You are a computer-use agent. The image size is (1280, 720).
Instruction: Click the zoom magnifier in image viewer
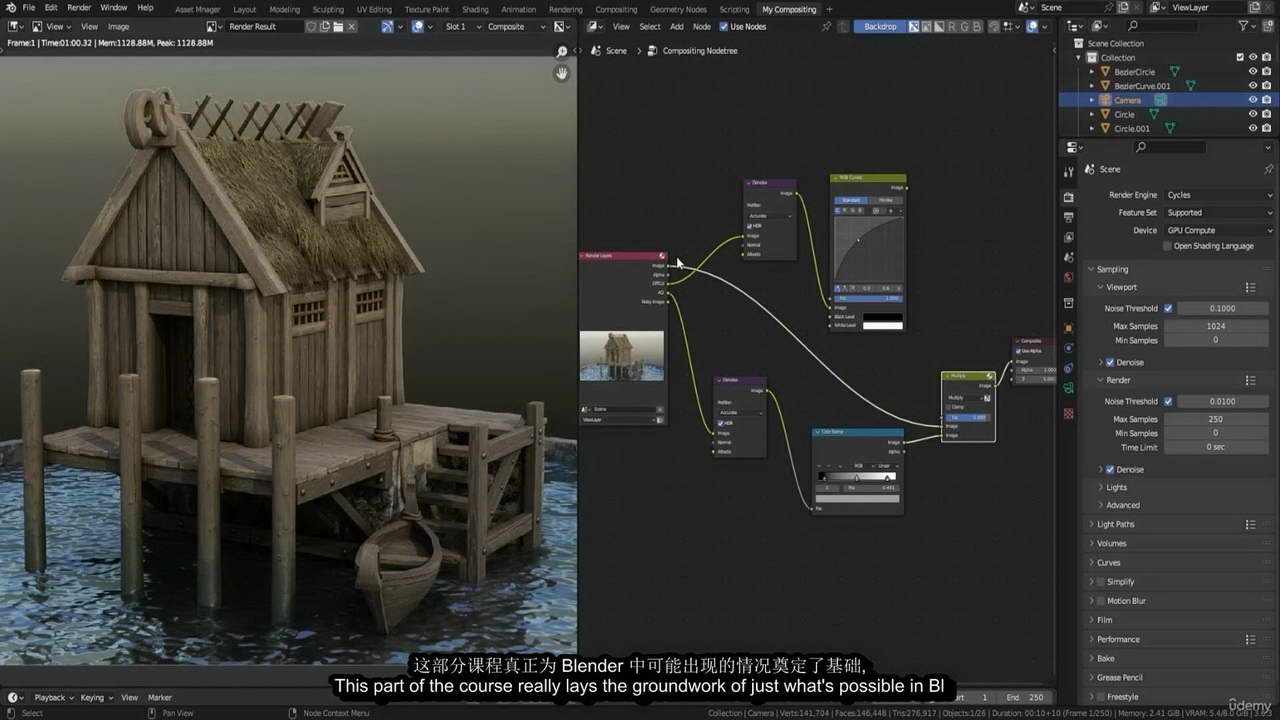[x=562, y=51]
